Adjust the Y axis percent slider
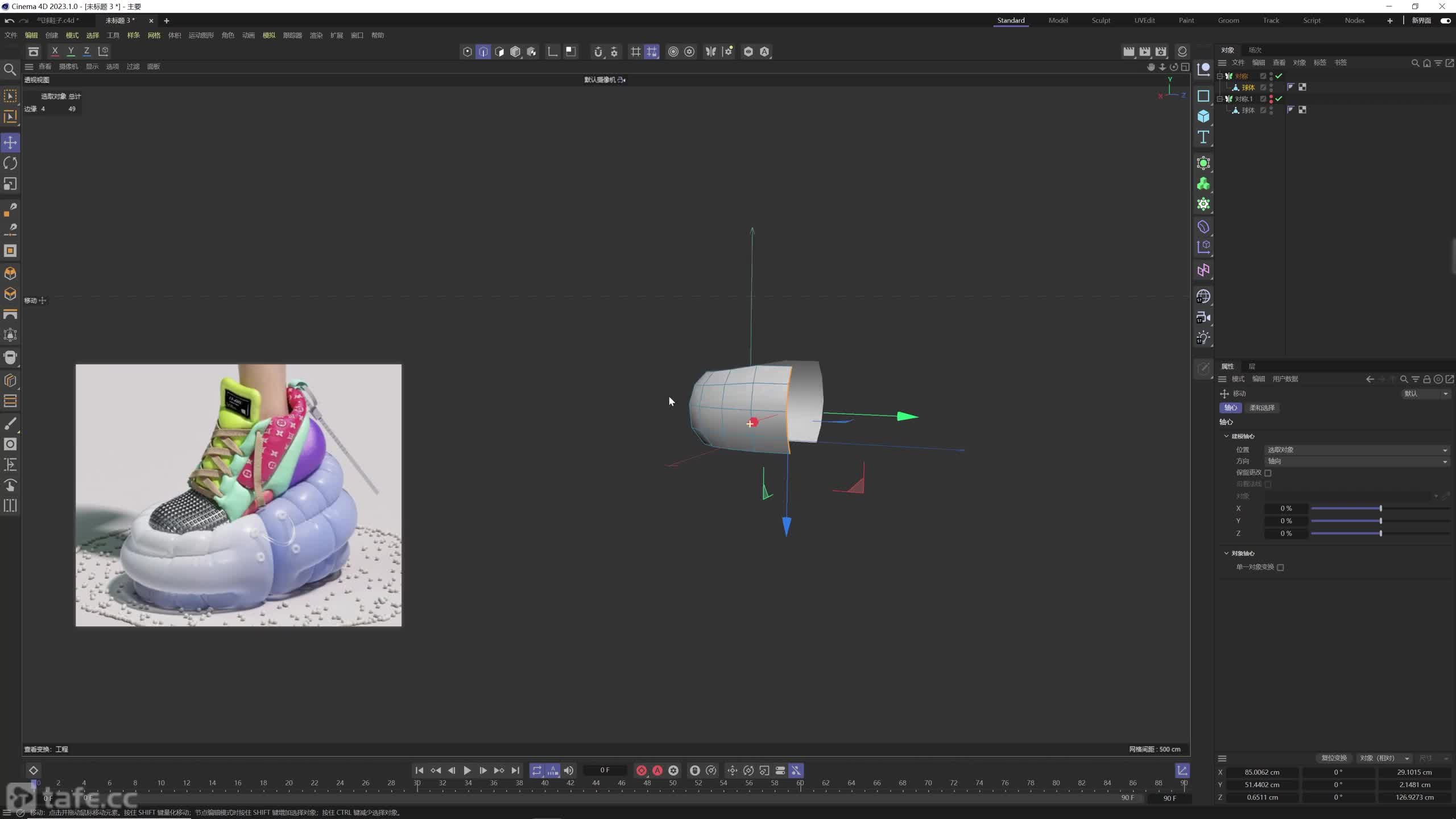The height and width of the screenshot is (819, 1456). click(1380, 521)
